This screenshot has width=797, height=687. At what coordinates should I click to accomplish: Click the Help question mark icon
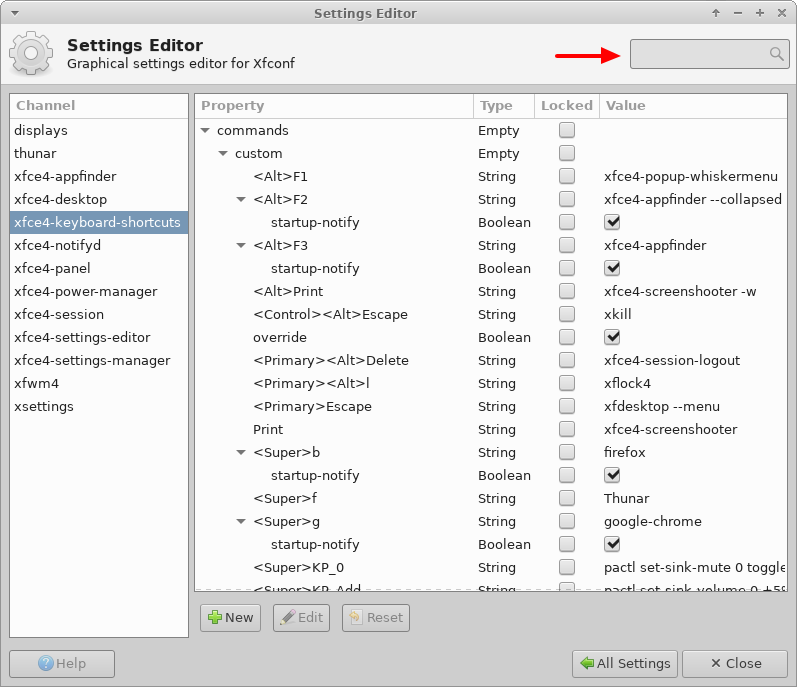[x=45, y=663]
